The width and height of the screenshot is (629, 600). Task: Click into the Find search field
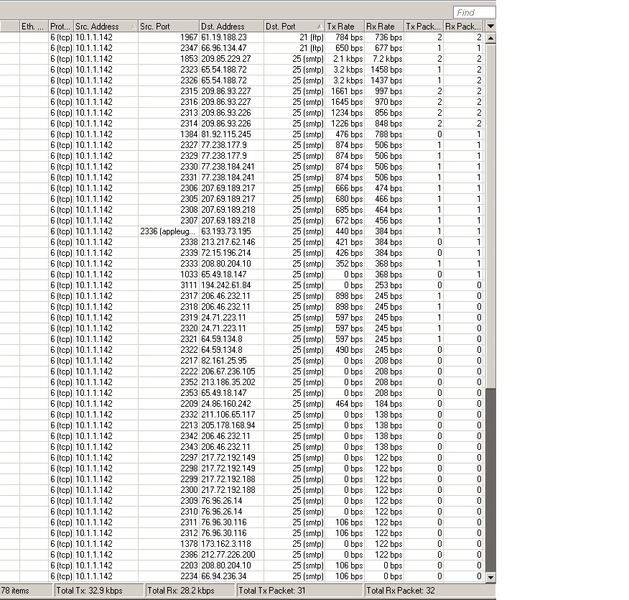pyautogui.click(x=474, y=13)
